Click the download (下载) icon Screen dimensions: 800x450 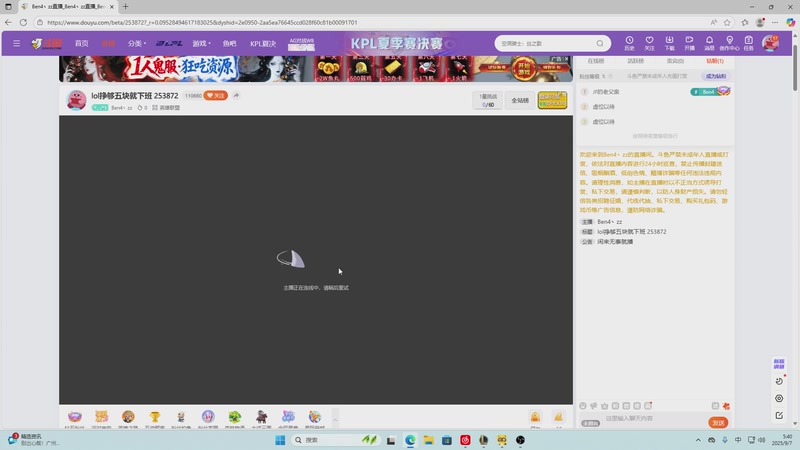pos(669,43)
